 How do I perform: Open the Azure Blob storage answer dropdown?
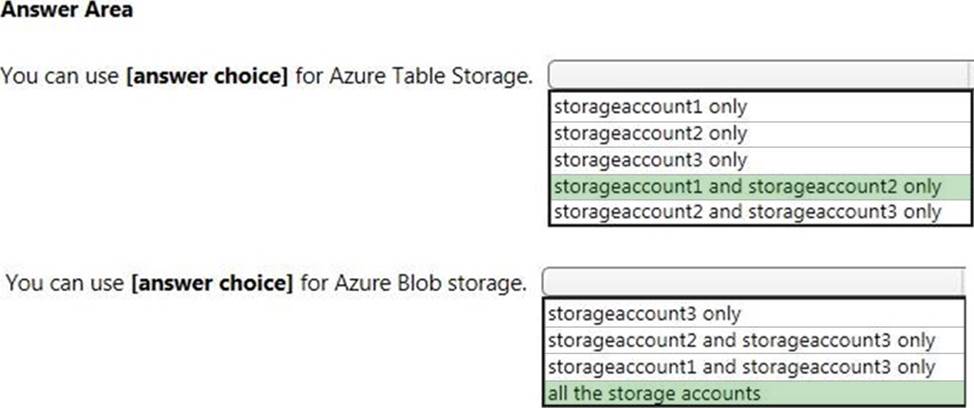[756, 282]
